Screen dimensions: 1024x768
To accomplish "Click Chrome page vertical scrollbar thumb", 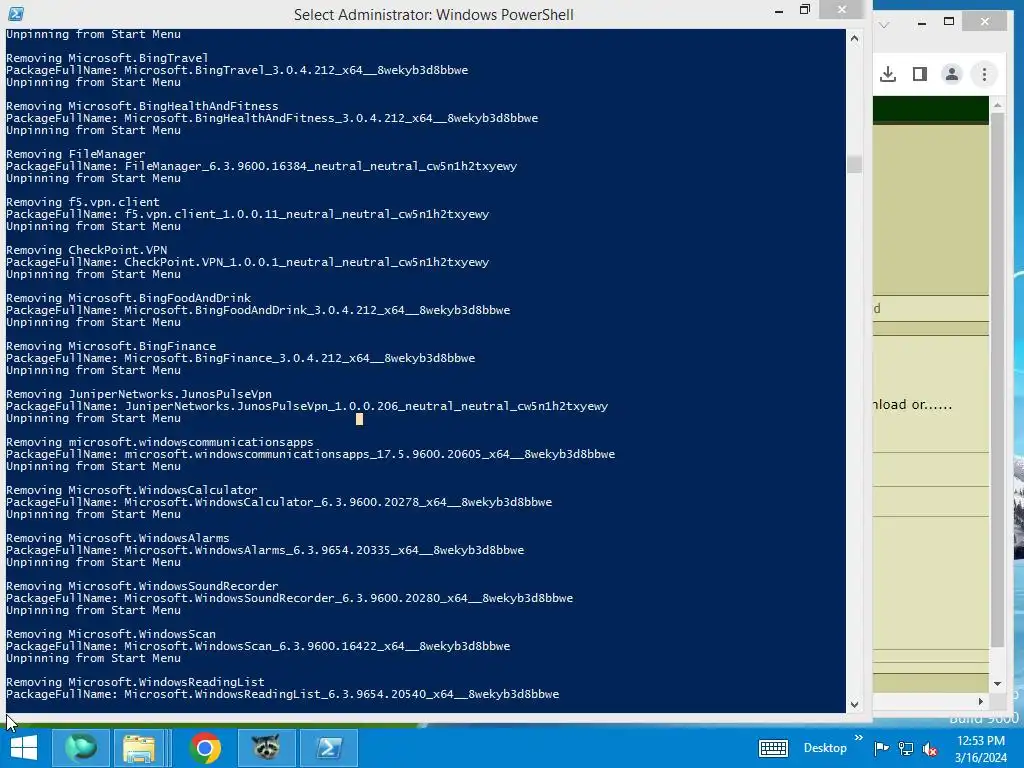I will click(x=997, y=380).
